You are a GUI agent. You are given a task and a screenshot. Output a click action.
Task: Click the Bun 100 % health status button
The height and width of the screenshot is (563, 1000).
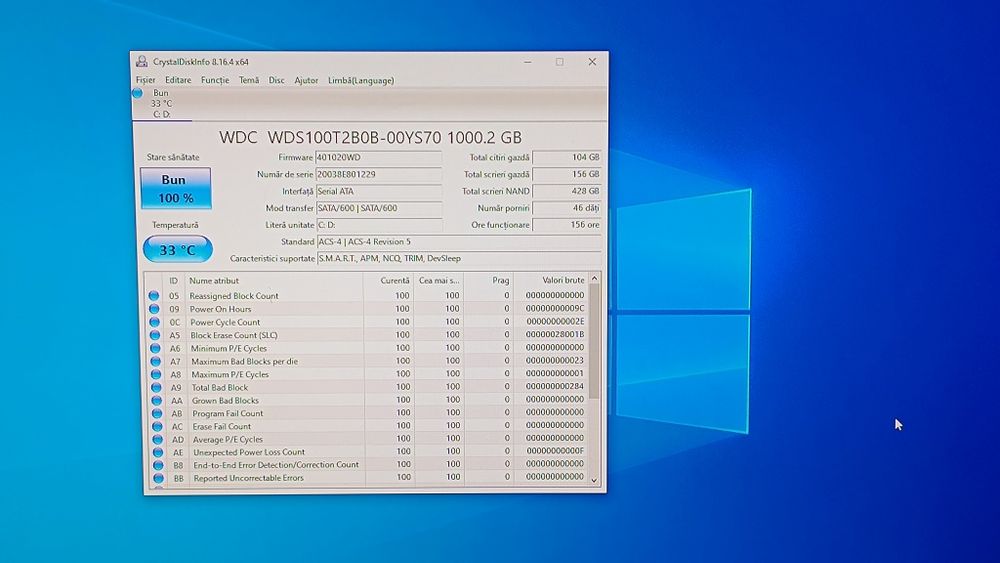click(x=175, y=188)
